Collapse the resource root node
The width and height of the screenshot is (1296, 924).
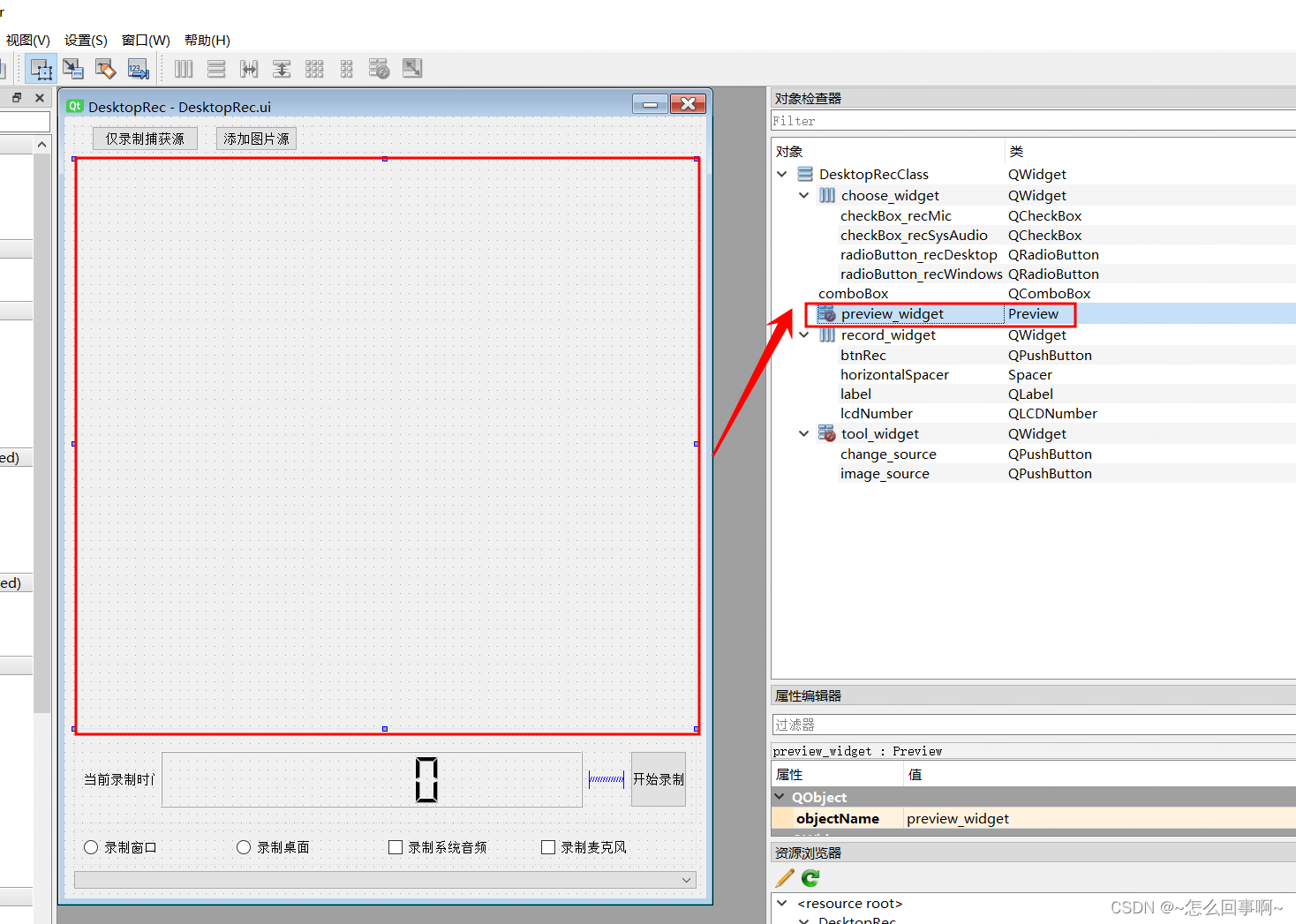pos(782,903)
